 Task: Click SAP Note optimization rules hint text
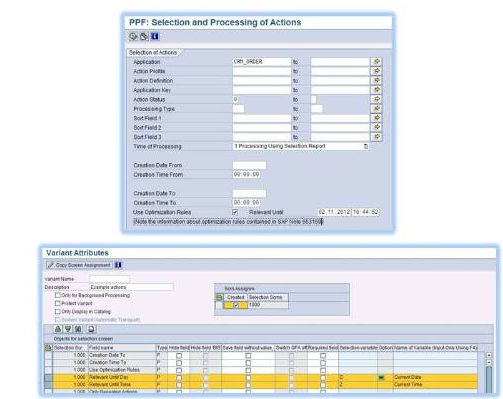click(228, 222)
